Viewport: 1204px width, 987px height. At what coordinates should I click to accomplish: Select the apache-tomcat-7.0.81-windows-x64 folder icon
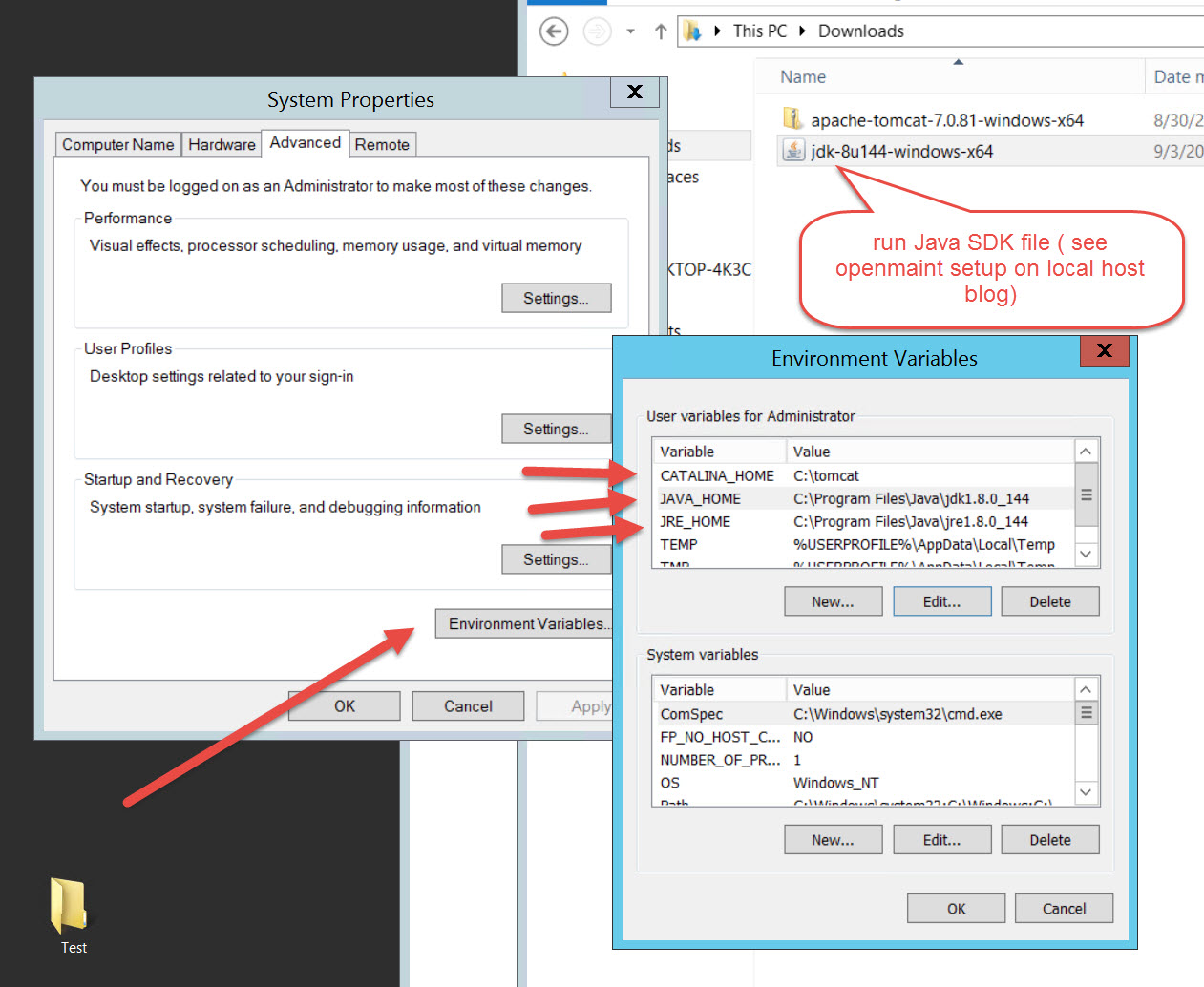[792, 119]
